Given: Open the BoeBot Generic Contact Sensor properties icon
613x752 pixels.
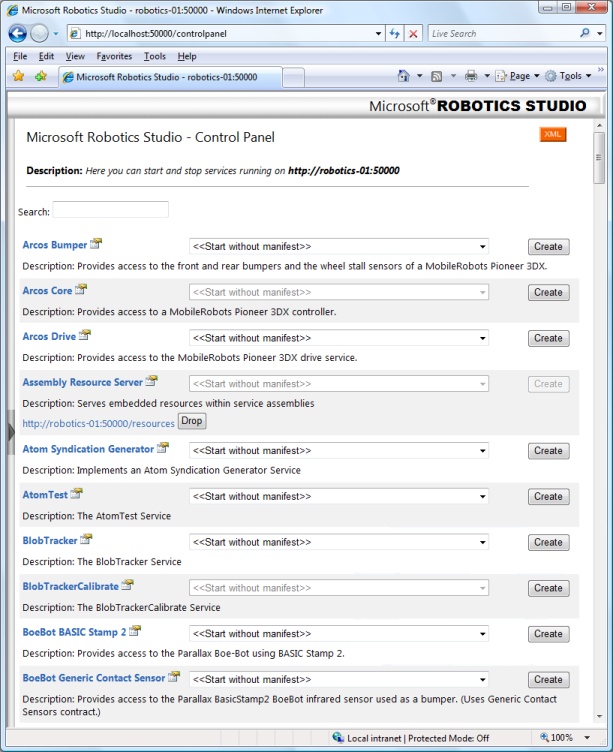Looking at the screenshot, I should click(x=174, y=676).
